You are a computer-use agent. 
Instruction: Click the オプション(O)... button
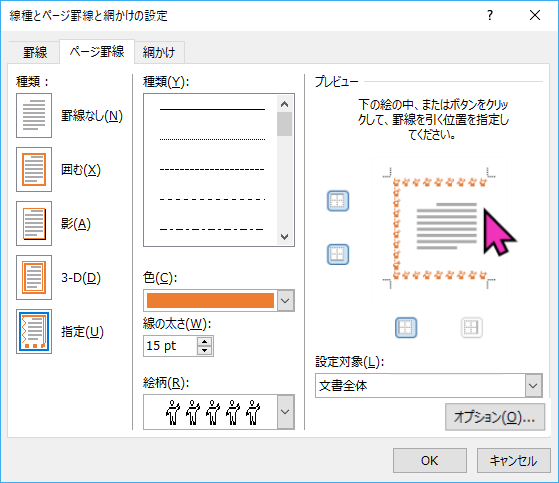pos(495,417)
